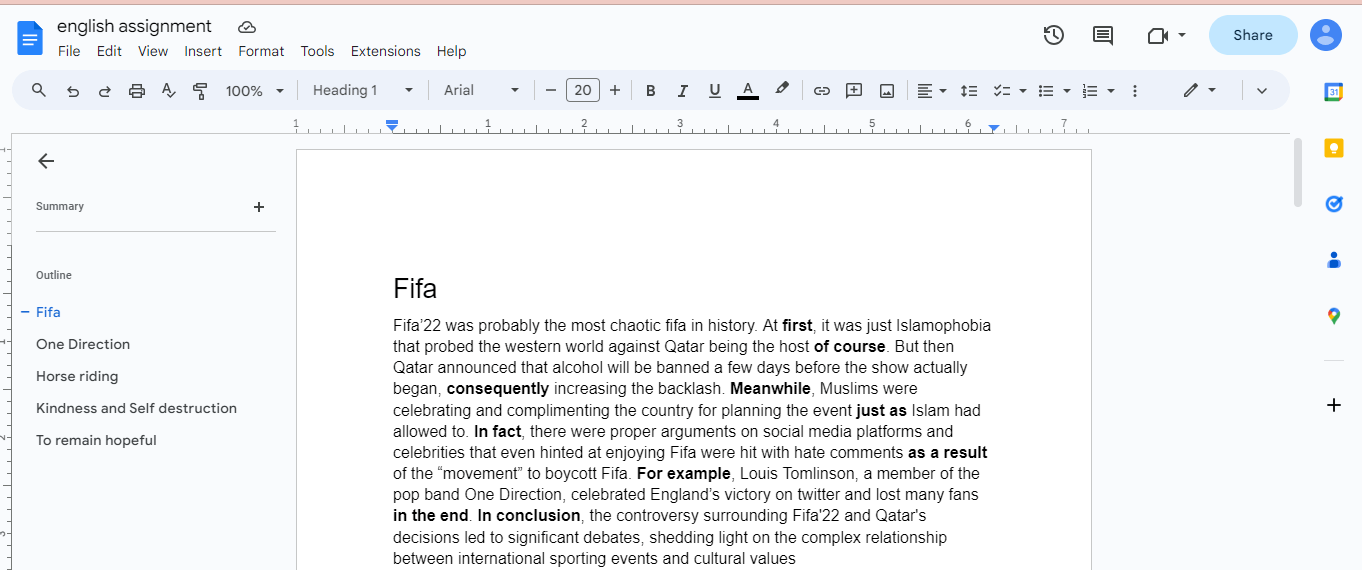Toggle bold formatting
The width and height of the screenshot is (1362, 570).
click(650, 91)
